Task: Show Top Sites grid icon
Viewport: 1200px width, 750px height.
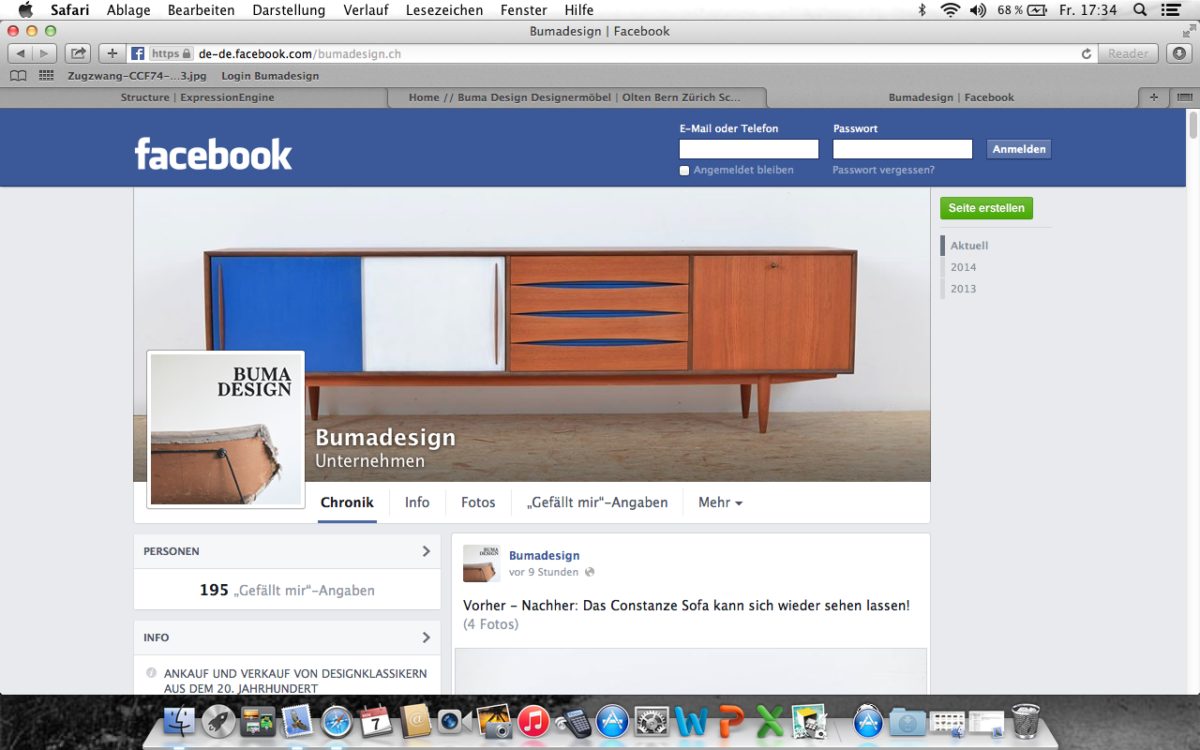Action: (46, 76)
